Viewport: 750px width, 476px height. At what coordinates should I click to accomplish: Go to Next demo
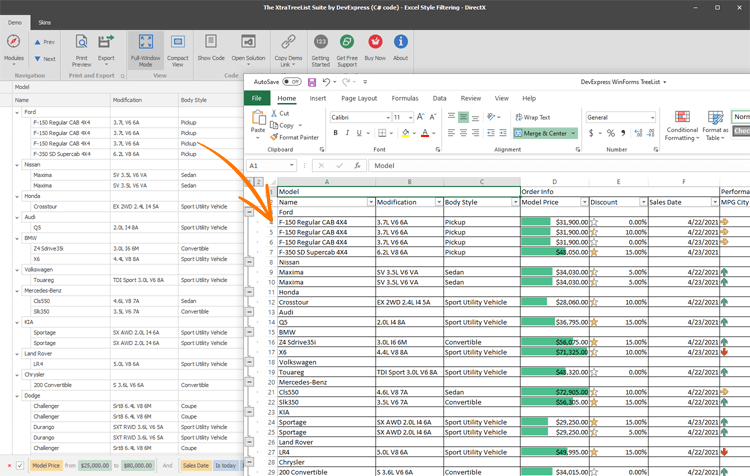point(44,59)
